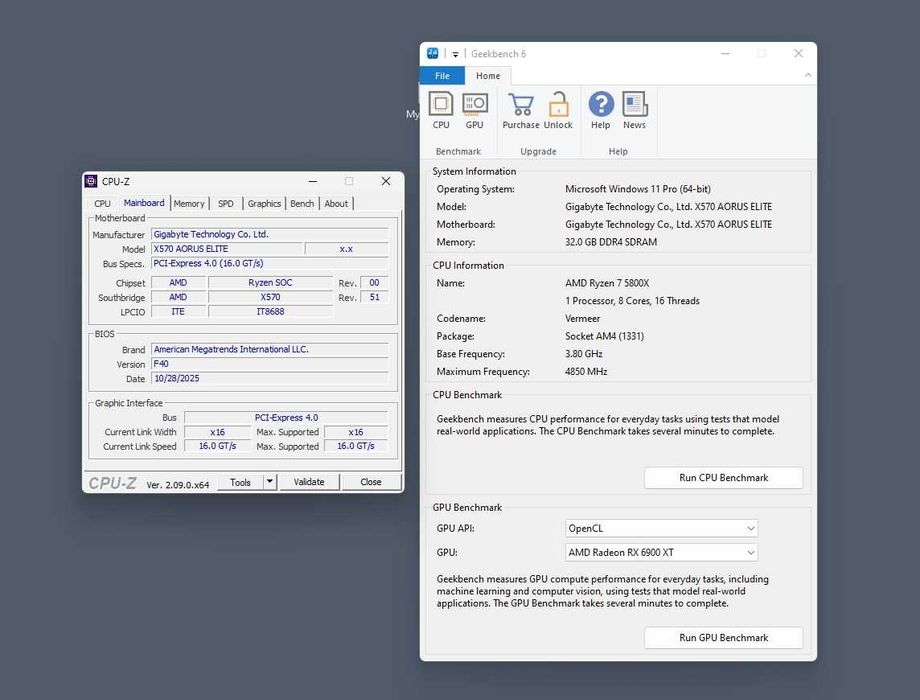Click the Unlock padlock icon
The width and height of the screenshot is (920, 700).
tap(558, 104)
